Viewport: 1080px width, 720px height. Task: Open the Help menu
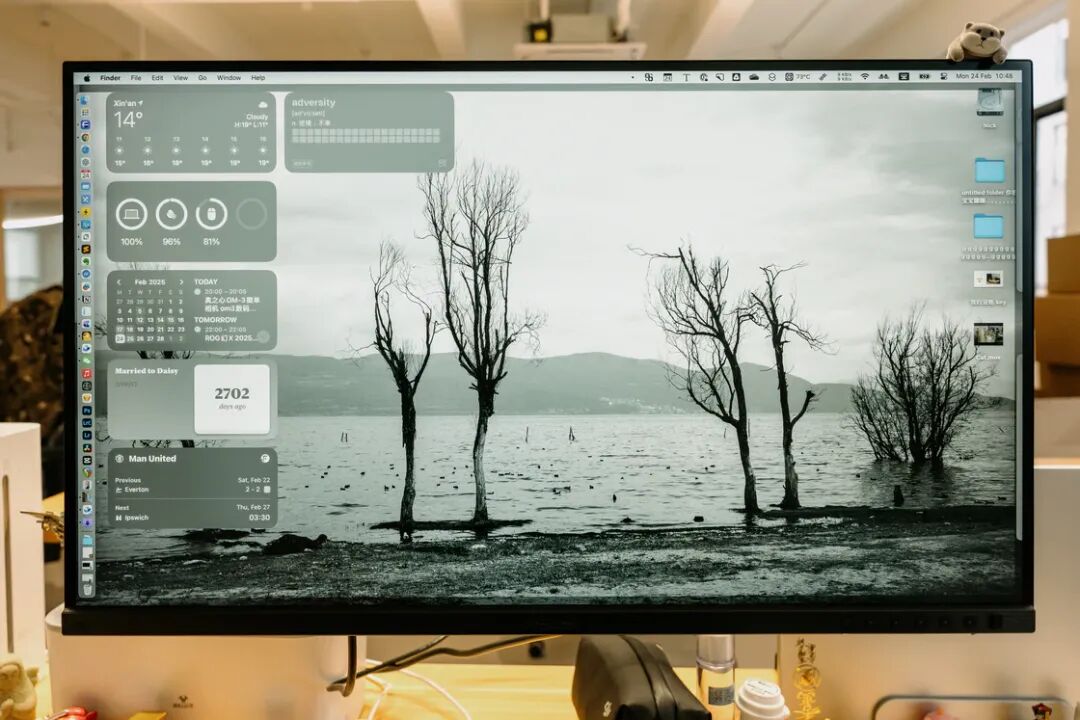point(258,78)
